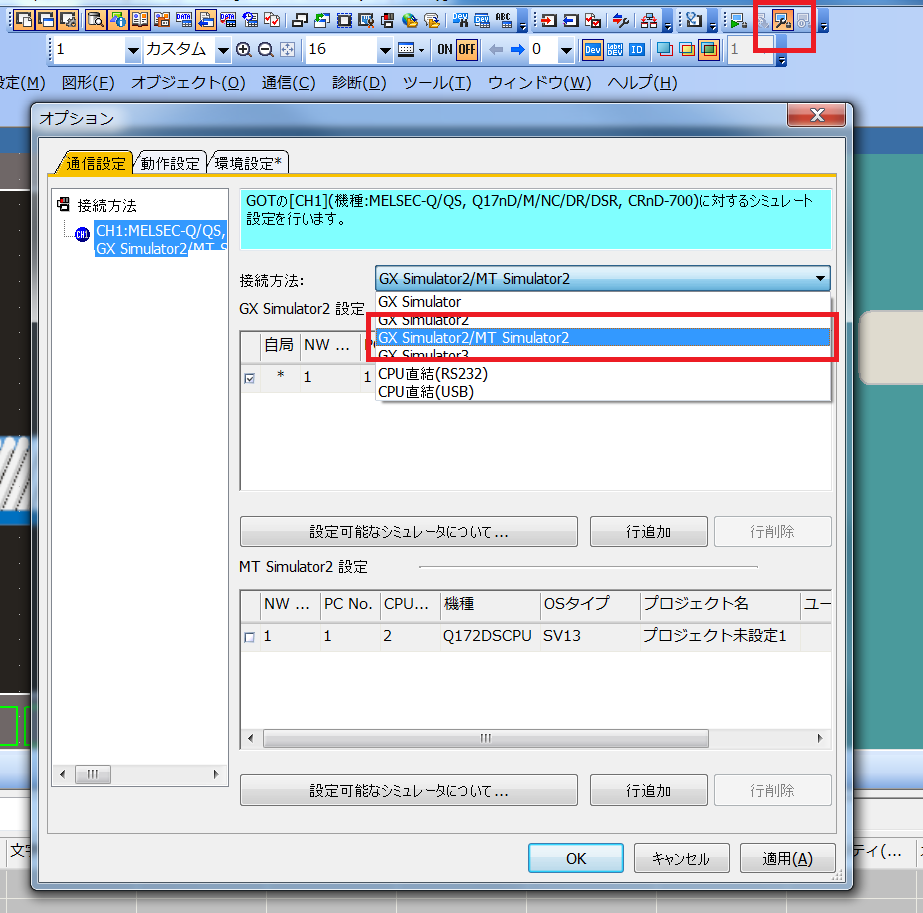Click the open book library icon
This screenshot has width=923, height=913.
tap(140, 20)
